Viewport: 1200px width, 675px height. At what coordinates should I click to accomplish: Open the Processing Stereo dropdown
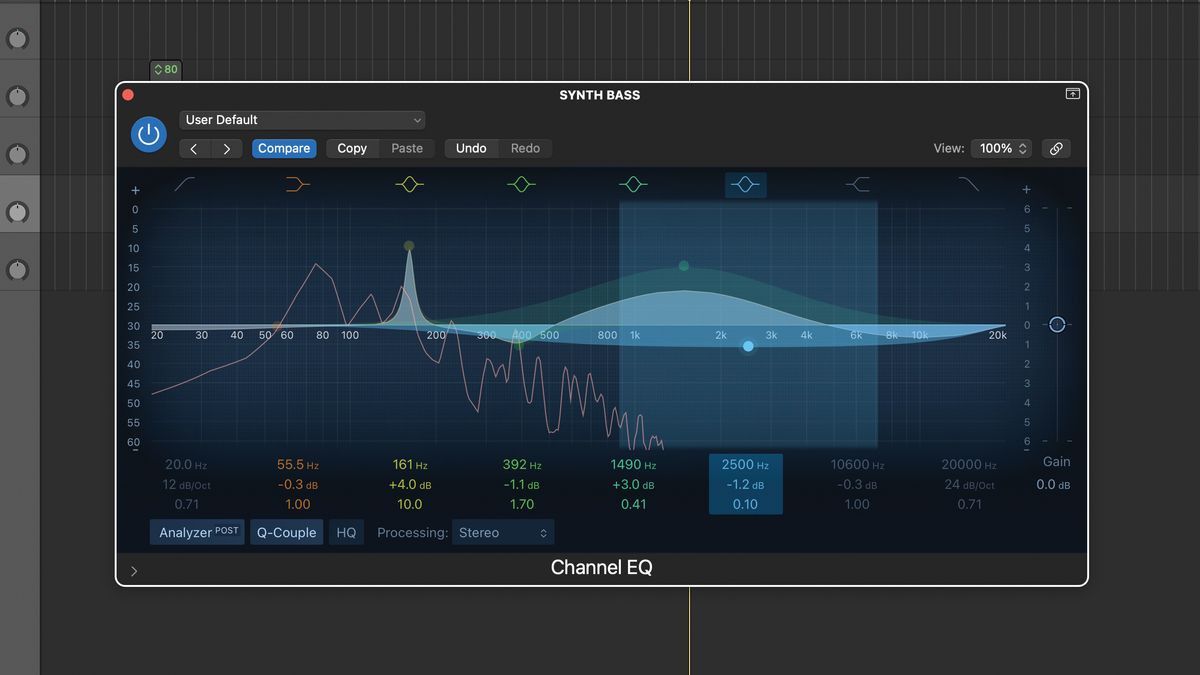[x=502, y=532]
